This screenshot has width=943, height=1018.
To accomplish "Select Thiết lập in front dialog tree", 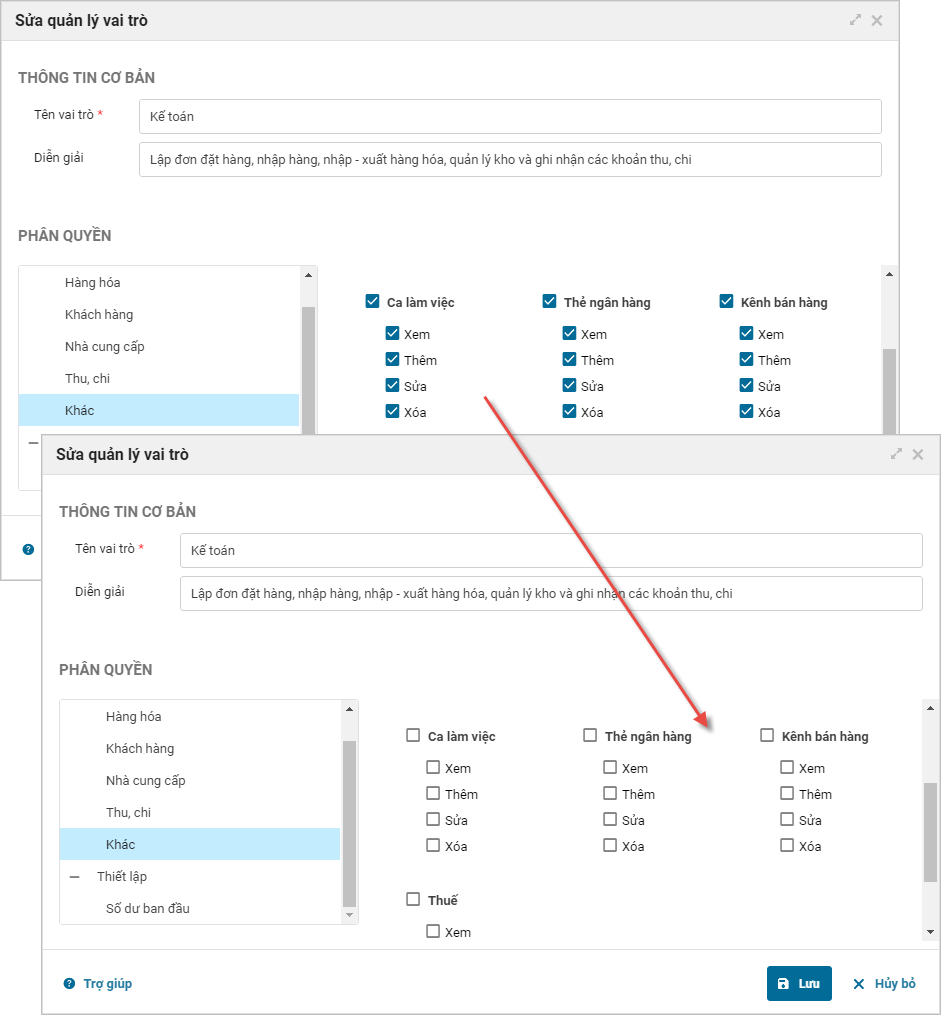I will pyautogui.click(x=200, y=876).
